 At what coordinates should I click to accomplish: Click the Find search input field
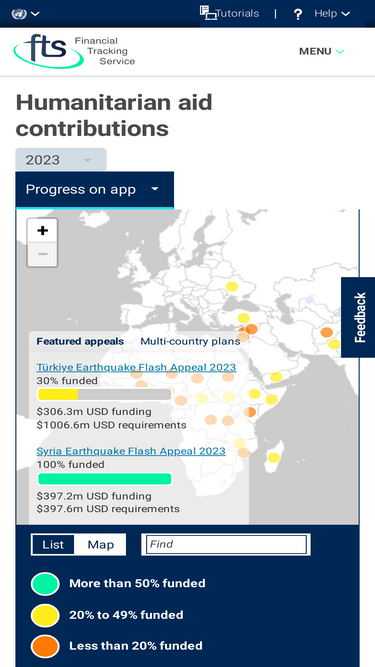[226, 544]
